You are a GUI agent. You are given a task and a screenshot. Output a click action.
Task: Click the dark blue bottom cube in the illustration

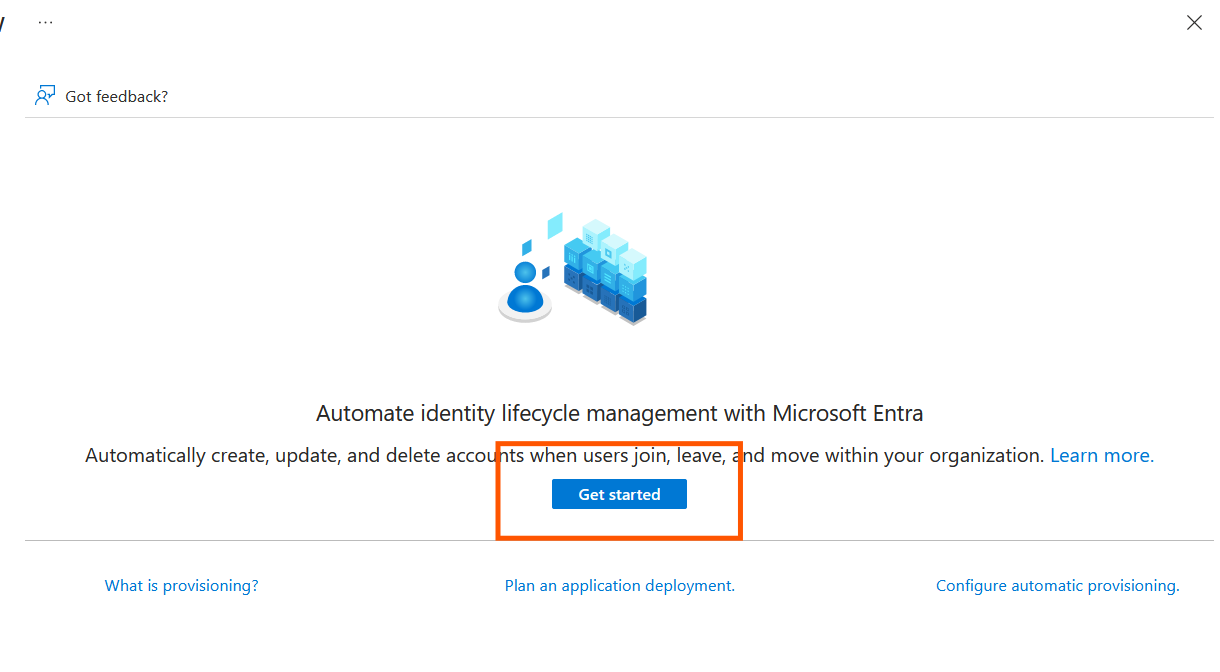point(632,308)
